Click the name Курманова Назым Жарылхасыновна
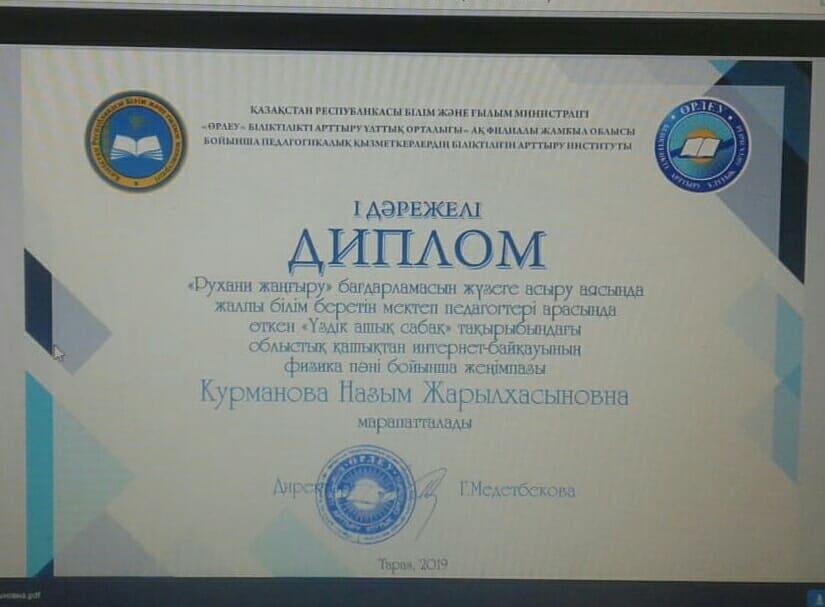This screenshot has width=825, height=607. 416,397
